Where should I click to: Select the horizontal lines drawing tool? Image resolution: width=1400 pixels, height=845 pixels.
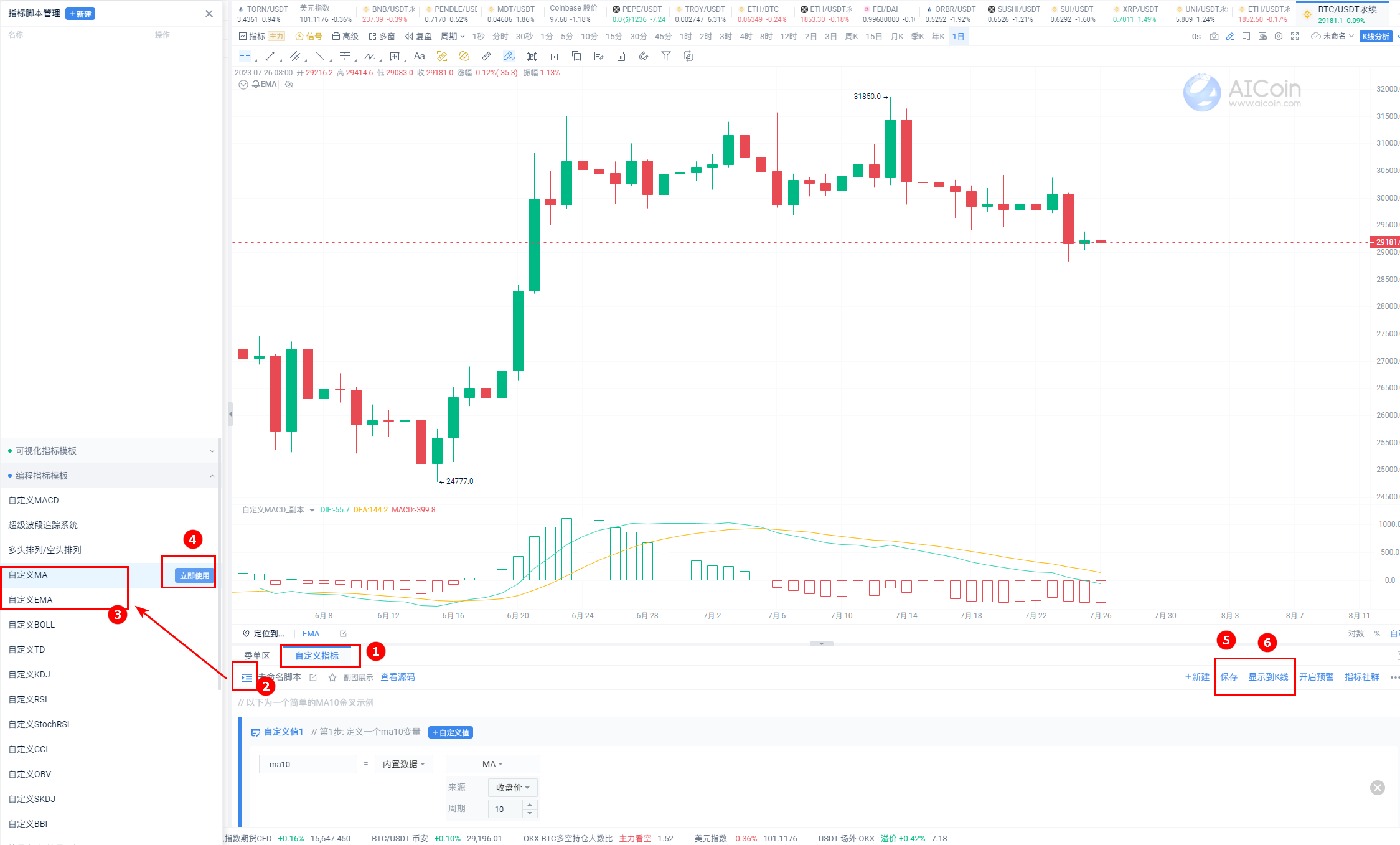click(344, 56)
